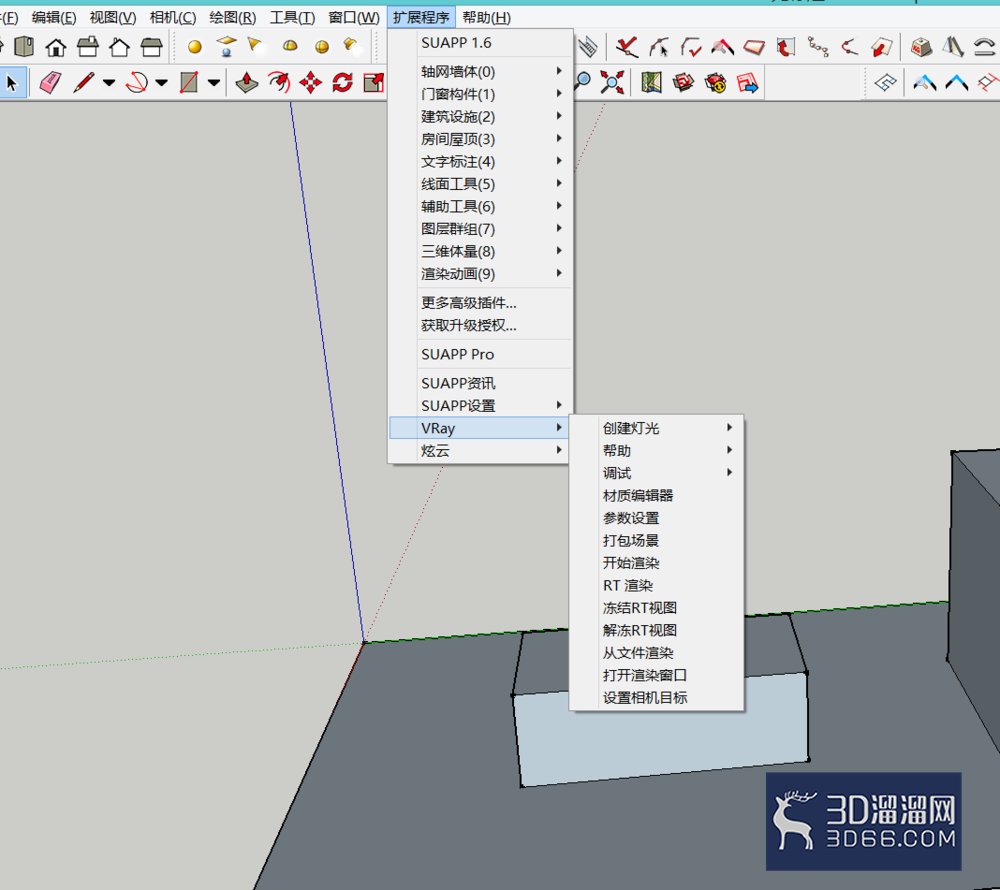Expand the 炫云 submenu
Screen dimensions: 1000x890
pos(480,451)
